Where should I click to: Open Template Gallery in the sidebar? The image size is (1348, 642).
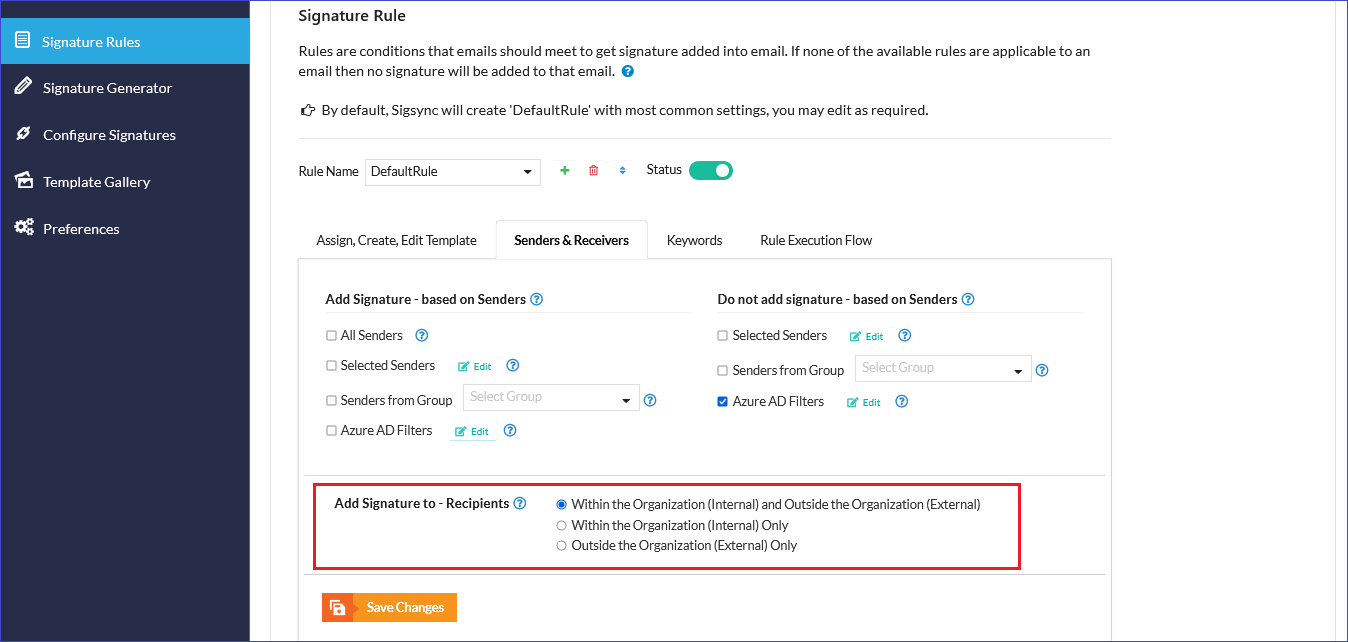(96, 182)
